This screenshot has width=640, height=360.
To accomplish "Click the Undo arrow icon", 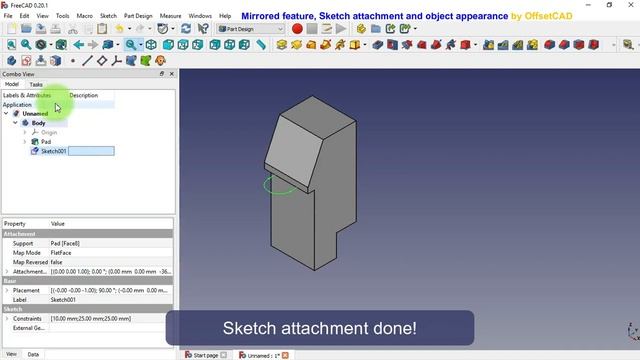I will 119,29.
